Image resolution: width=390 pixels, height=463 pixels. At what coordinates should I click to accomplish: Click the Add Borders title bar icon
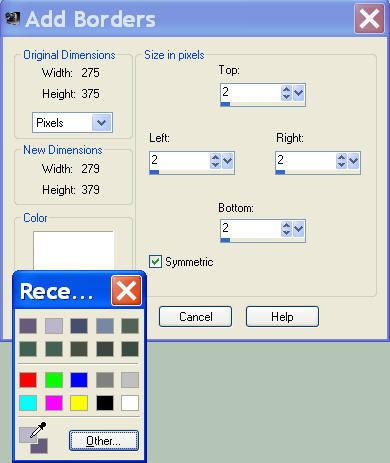(x=13, y=19)
